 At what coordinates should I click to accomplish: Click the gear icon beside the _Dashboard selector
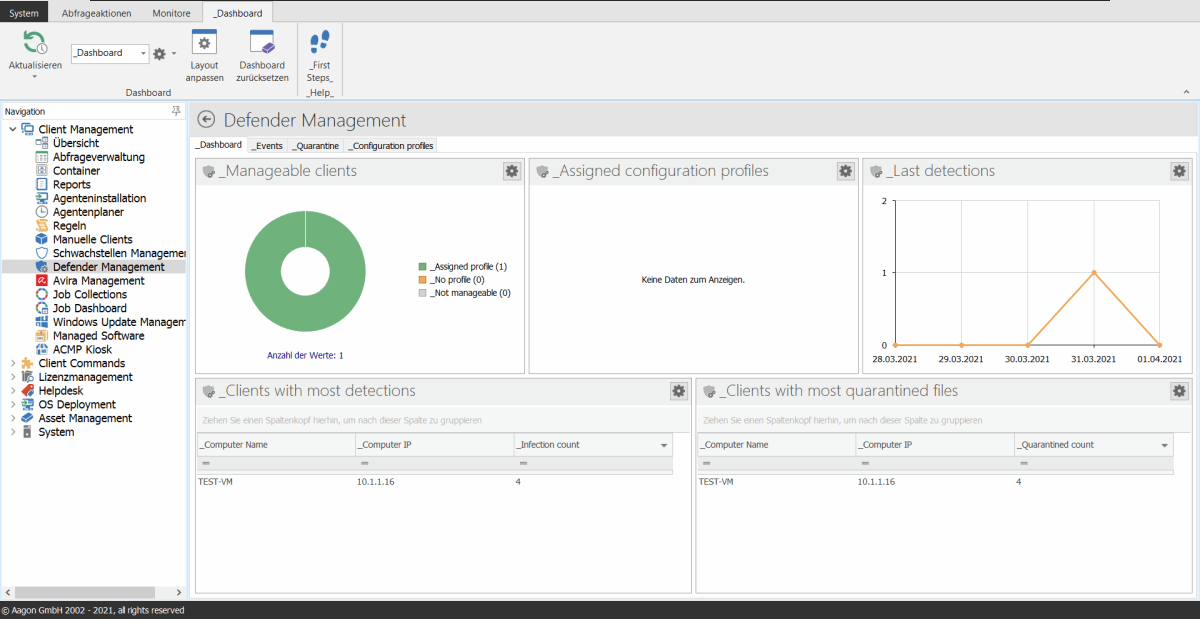pyautogui.click(x=157, y=53)
